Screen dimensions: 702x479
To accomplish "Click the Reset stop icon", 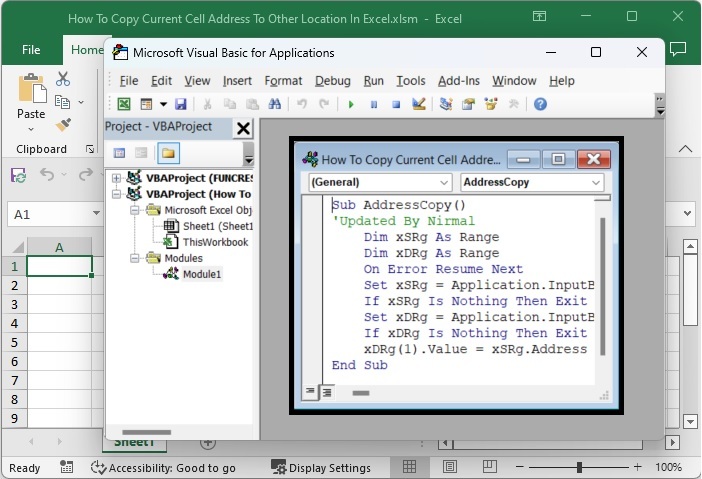I will [396, 104].
